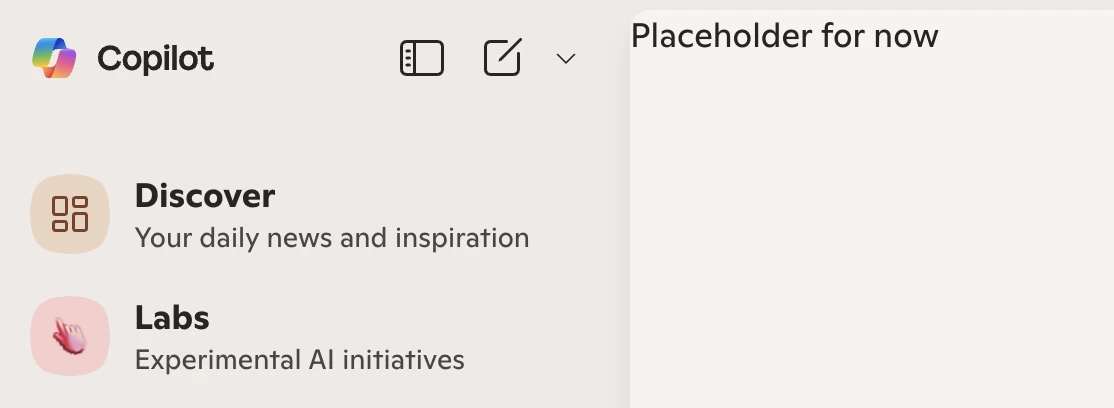Viewport: 1114px width, 408px height.
Task: Expand the chevron next to new chat
Action: tap(566, 58)
